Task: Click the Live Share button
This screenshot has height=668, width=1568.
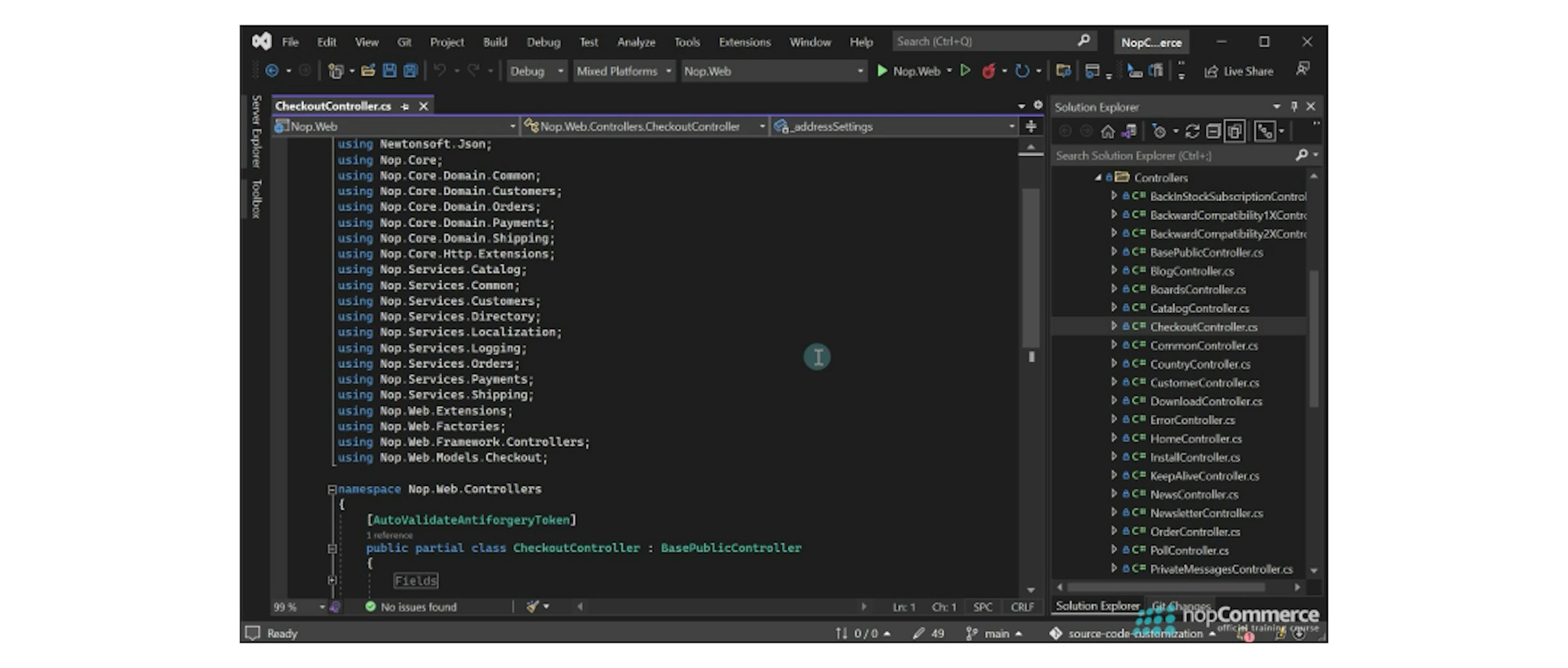Action: click(x=1239, y=71)
